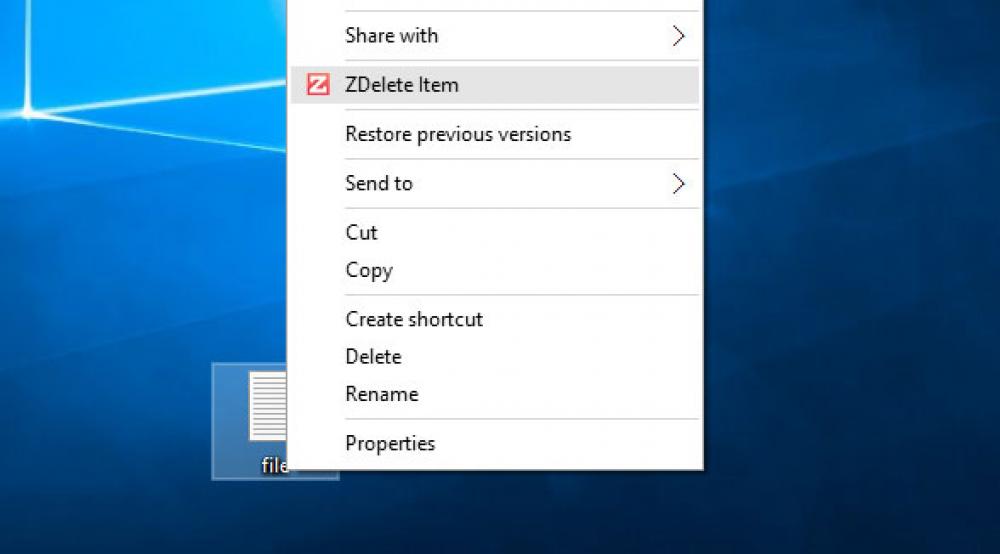Expand the Send to chevron arrow
Screen dimensions: 1000x554
tap(679, 184)
